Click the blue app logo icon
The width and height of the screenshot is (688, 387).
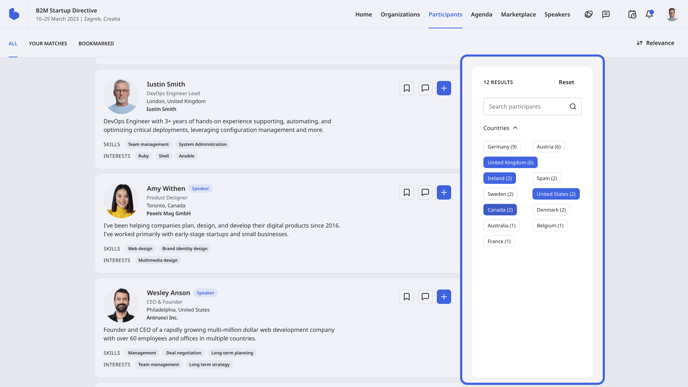click(x=14, y=14)
